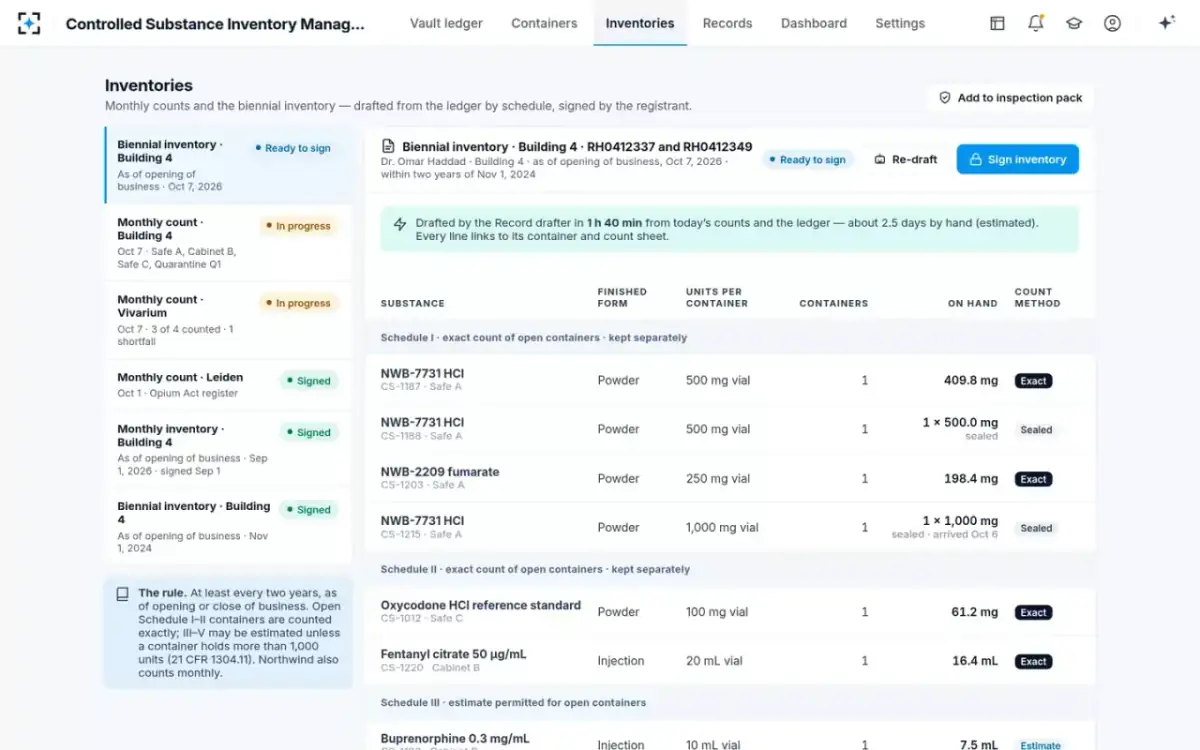Image resolution: width=1200 pixels, height=750 pixels.
Task: Open NWB-7731 HCl row CS-1188
Action: [729, 429]
